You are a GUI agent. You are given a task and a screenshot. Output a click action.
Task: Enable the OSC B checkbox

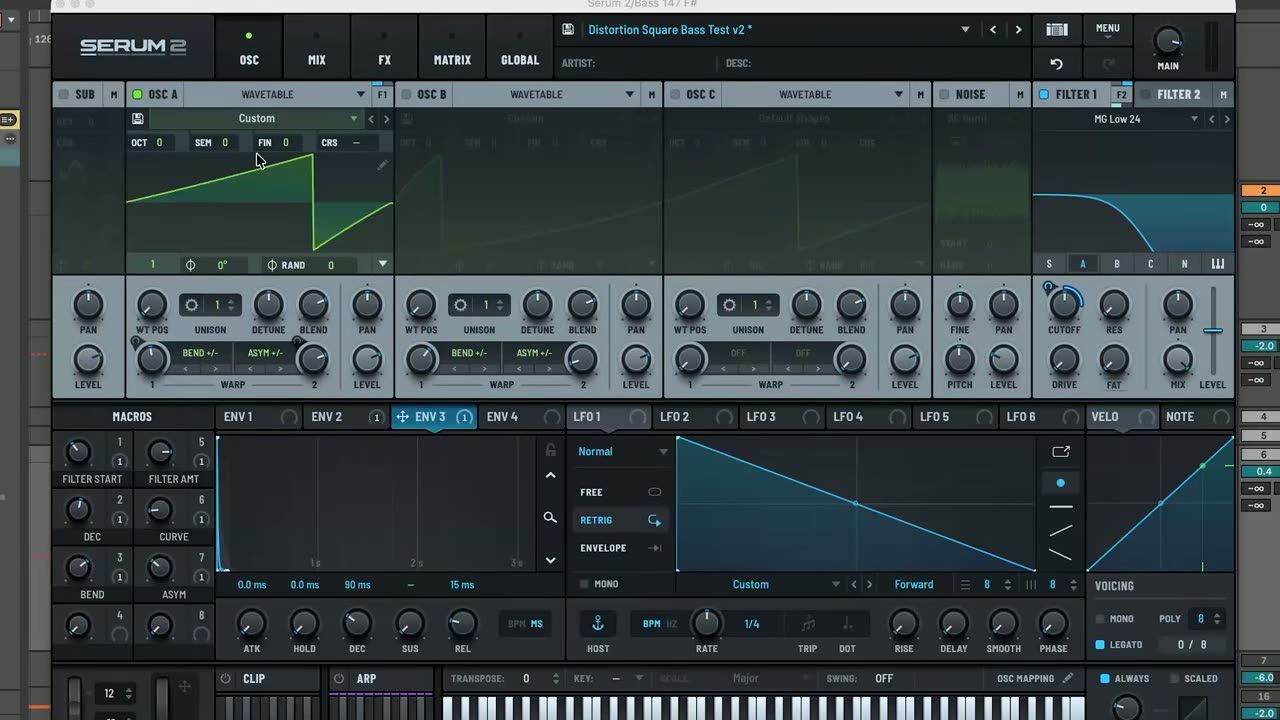[406, 95]
